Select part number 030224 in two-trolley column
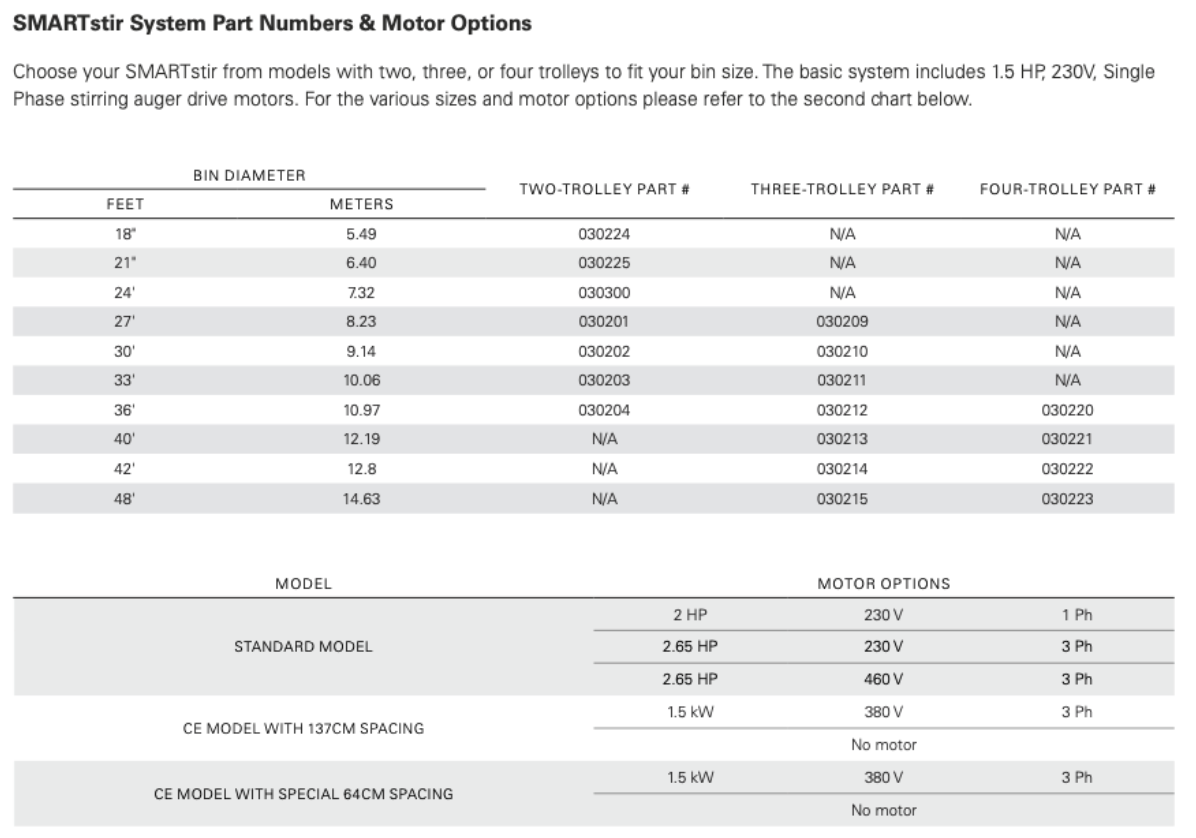 click(x=604, y=235)
